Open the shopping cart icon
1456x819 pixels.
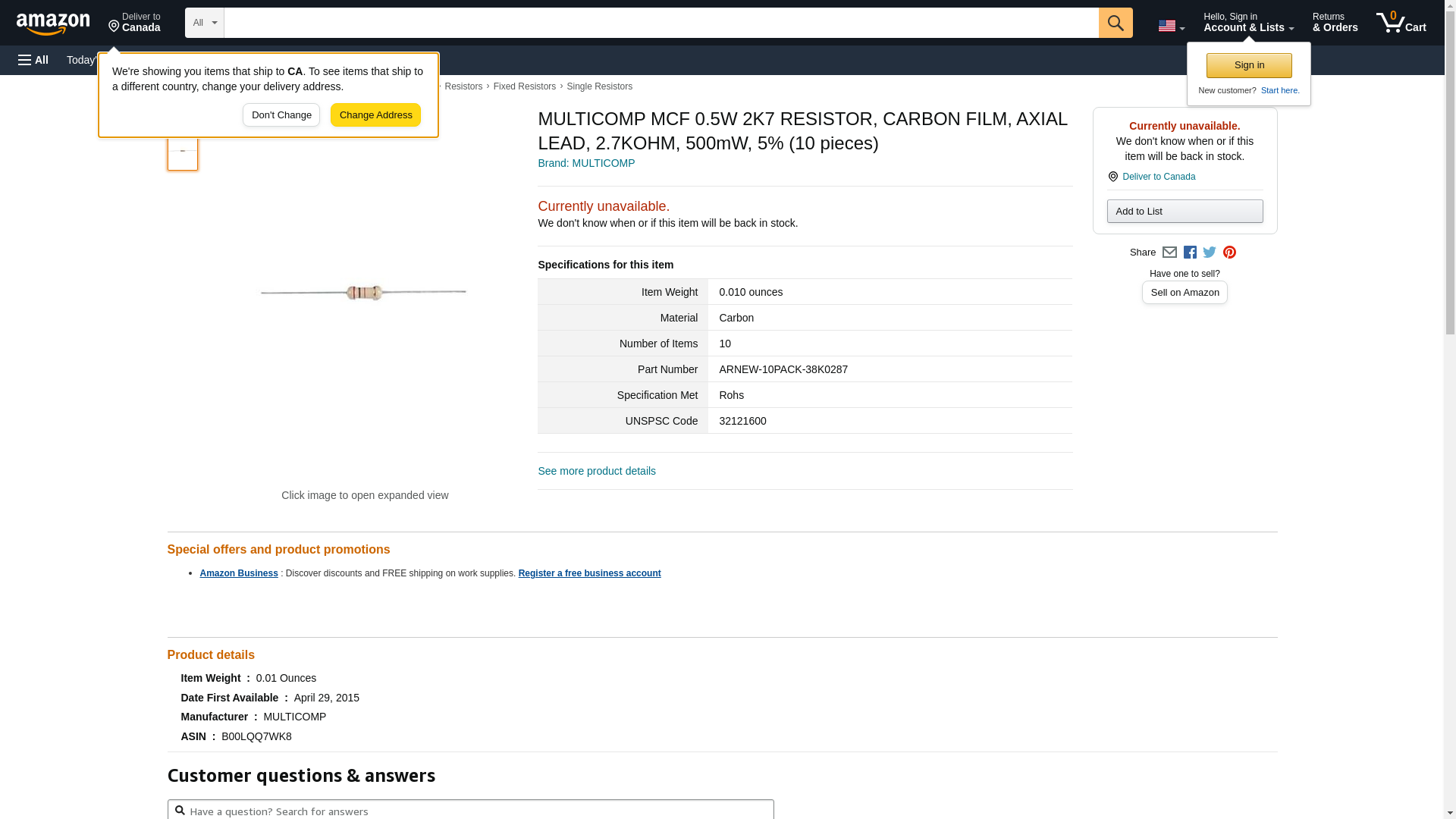[x=1401, y=23]
